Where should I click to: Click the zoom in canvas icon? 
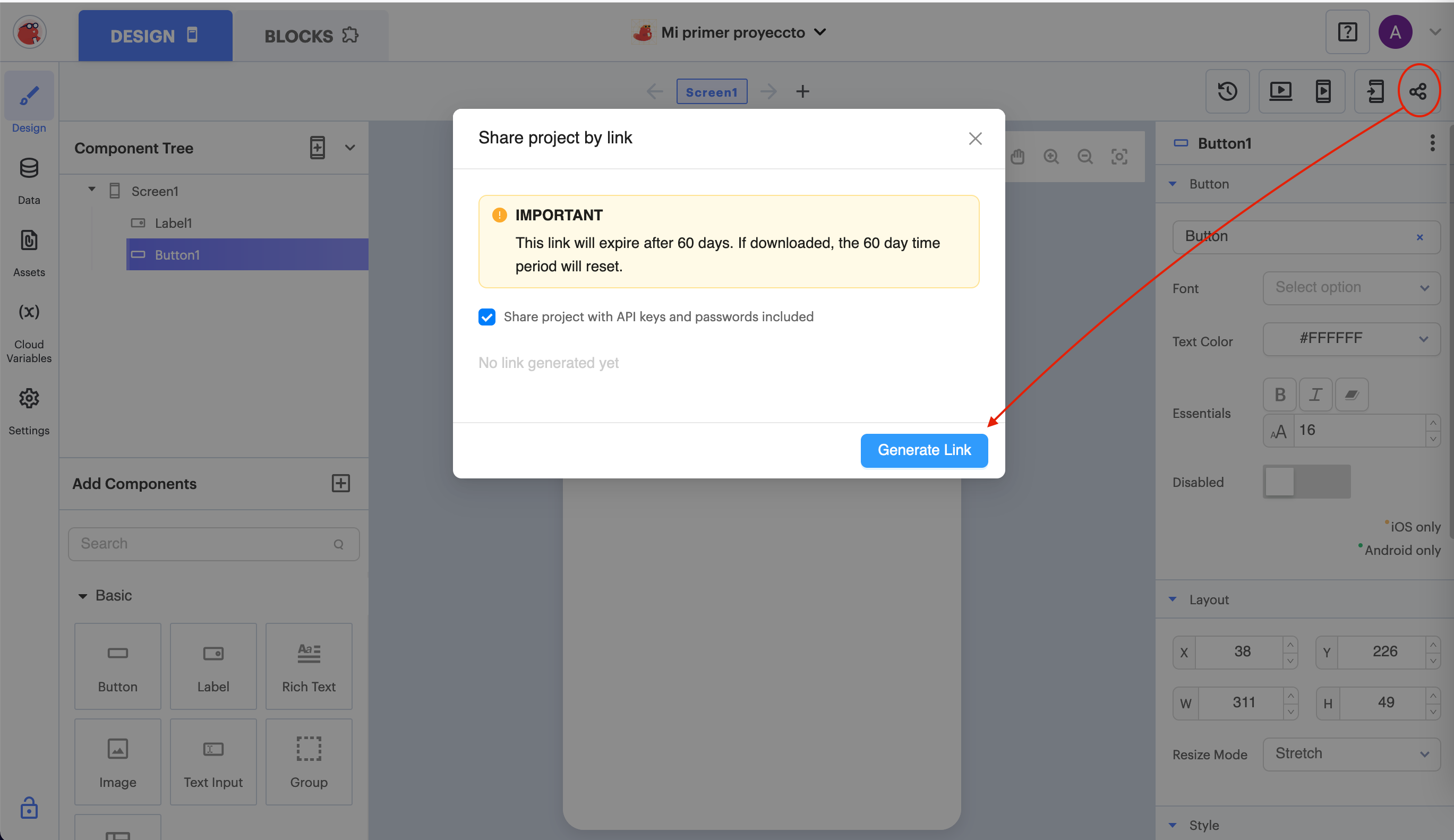[x=1051, y=156]
